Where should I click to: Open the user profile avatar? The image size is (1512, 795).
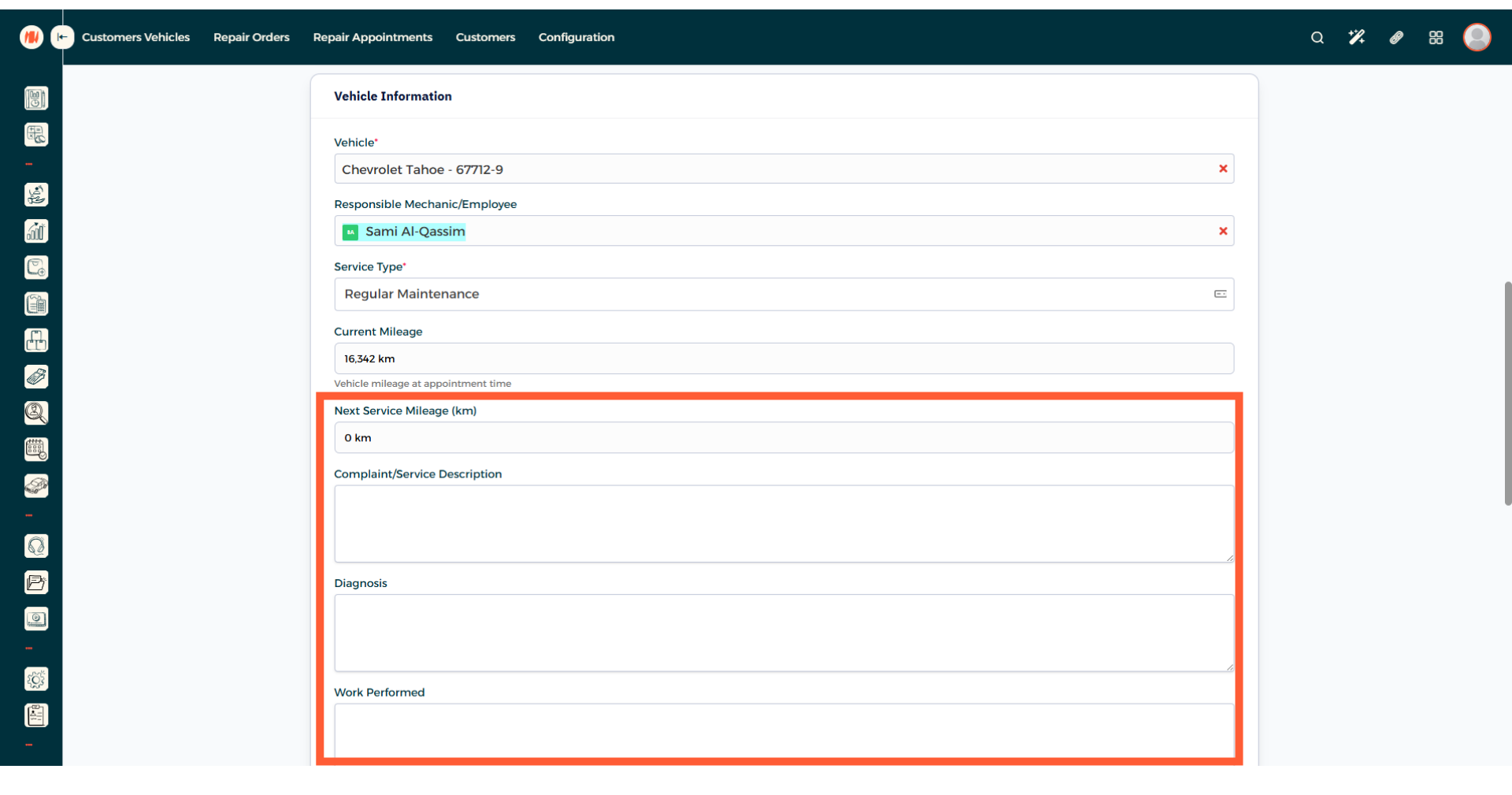[1477, 37]
